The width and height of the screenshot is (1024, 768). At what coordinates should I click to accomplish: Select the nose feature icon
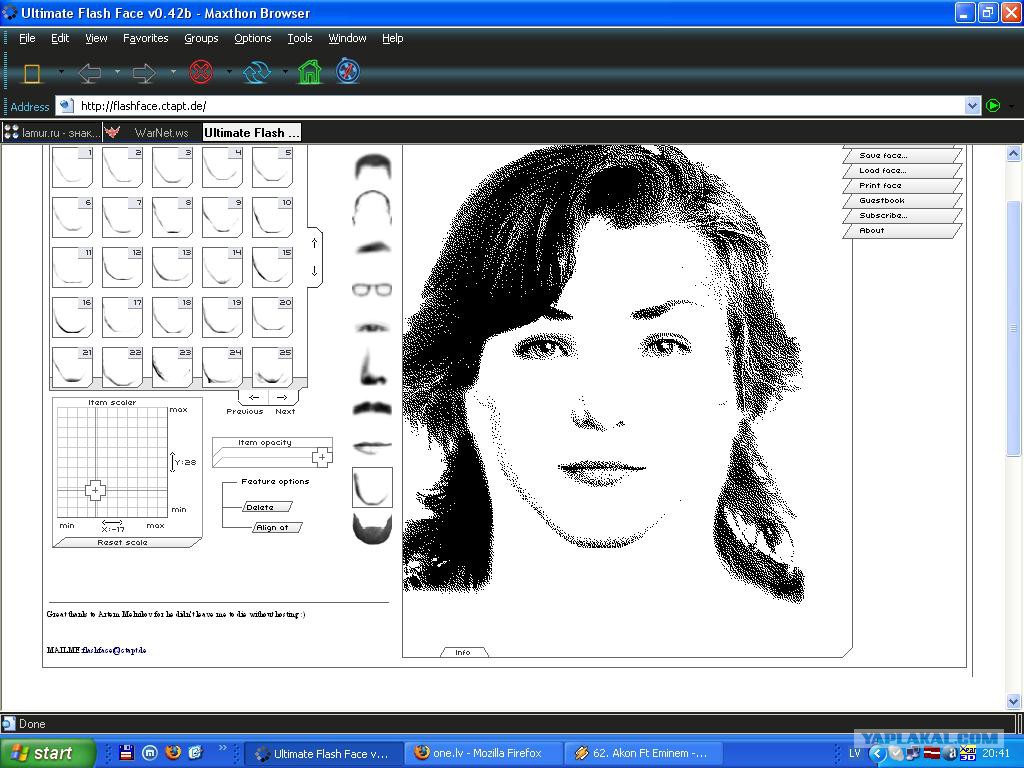coord(372,367)
